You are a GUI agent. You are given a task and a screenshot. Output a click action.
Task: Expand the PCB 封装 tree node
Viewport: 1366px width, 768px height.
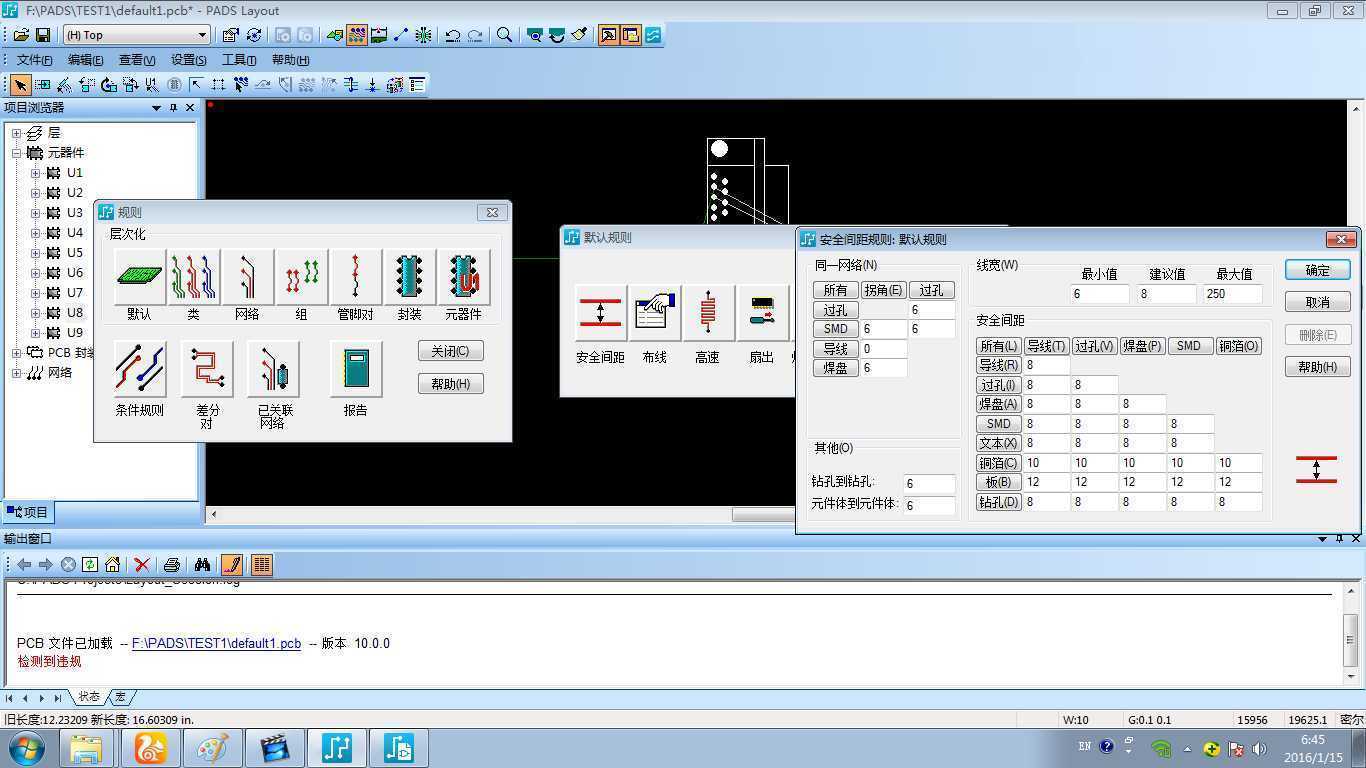click(17, 353)
